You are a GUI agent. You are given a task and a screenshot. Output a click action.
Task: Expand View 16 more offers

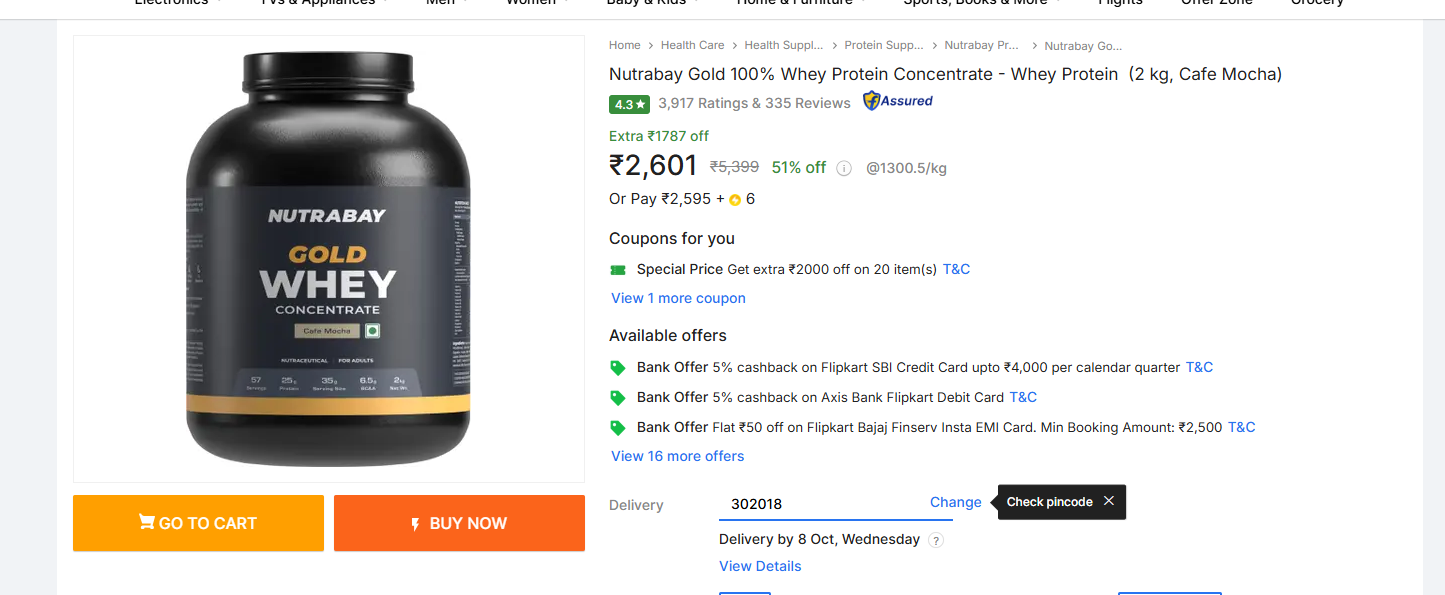click(x=678, y=456)
